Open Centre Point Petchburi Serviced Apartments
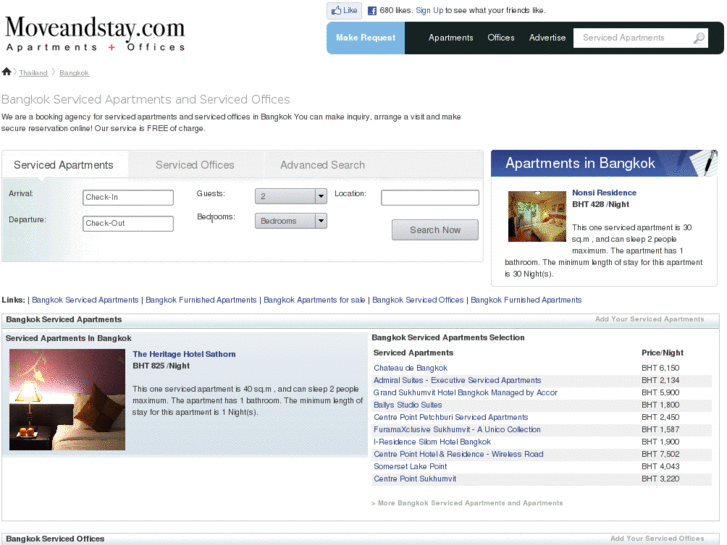The height and width of the screenshot is (545, 727). pyautogui.click(x=451, y=417)
